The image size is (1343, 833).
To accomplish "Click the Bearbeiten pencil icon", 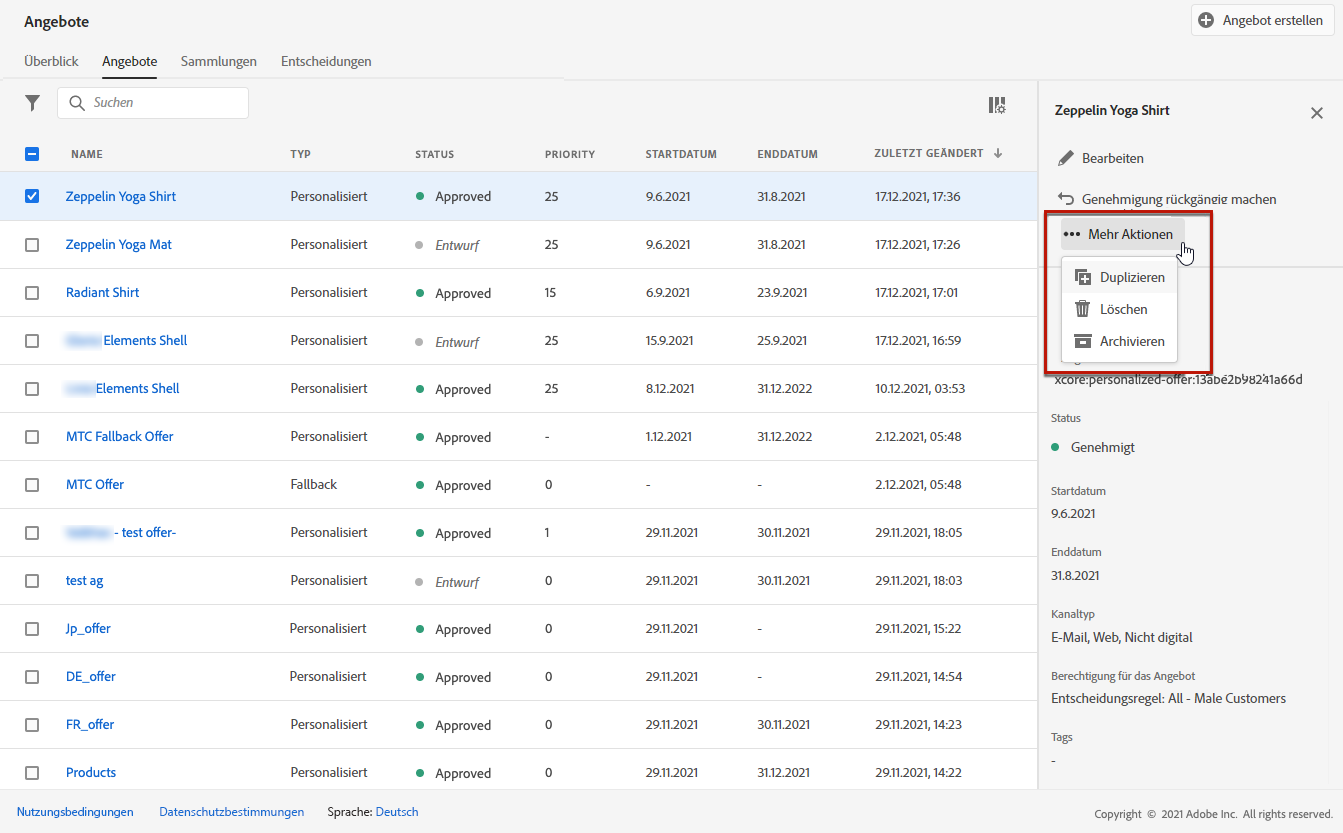I will 1066,158.
